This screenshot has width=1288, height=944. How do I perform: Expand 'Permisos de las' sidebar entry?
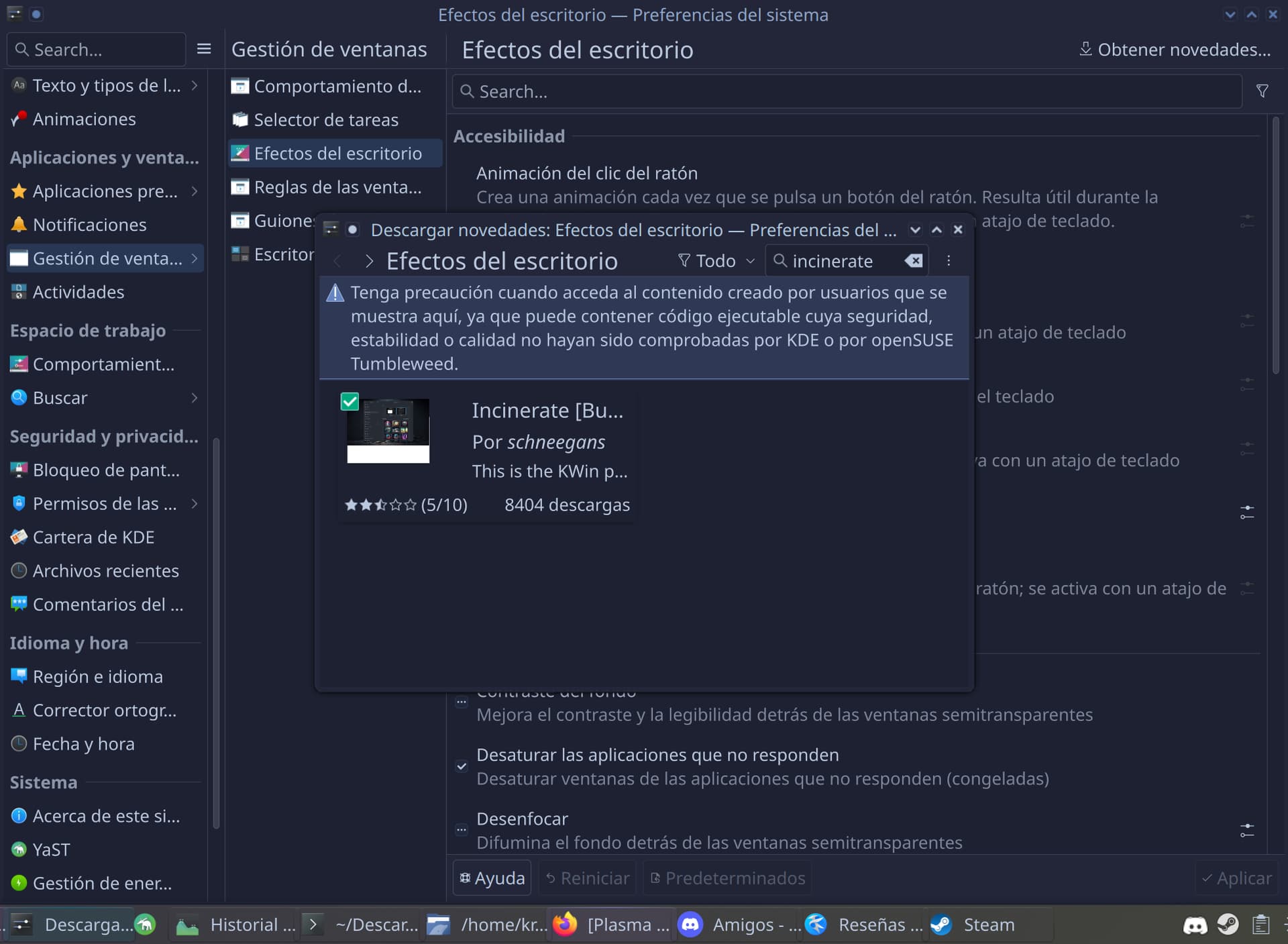[194, 504]
